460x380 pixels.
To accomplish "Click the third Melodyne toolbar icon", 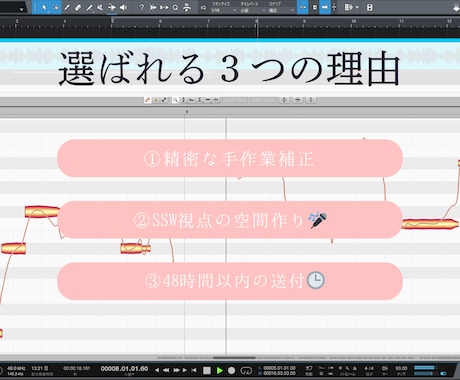I will coord(164,100).
